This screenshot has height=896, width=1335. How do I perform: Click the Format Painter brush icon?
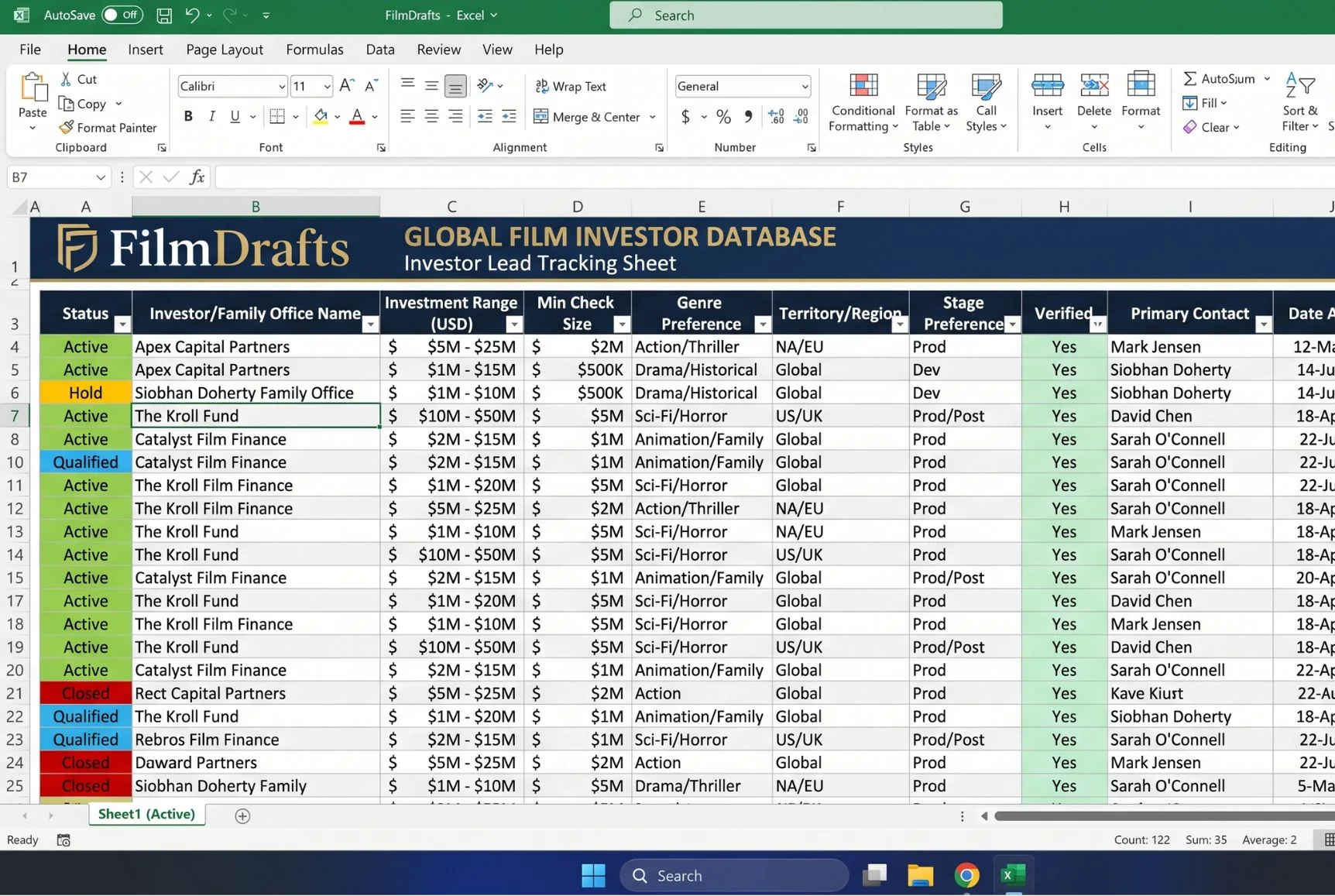coord(67,127)
